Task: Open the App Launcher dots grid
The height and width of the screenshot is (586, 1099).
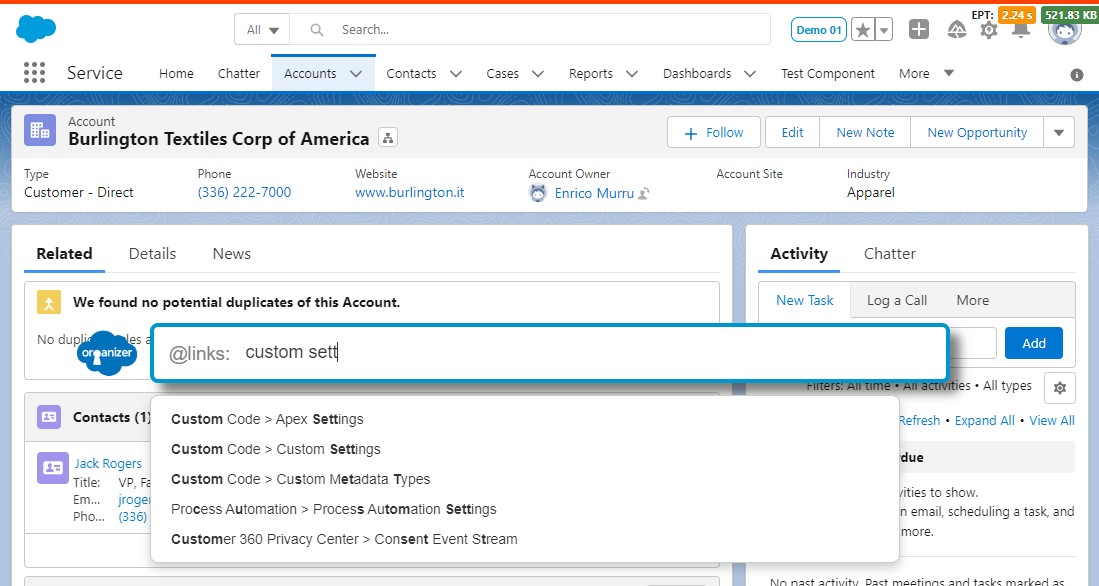Action: pyautogui.click(x=34, y=73)
